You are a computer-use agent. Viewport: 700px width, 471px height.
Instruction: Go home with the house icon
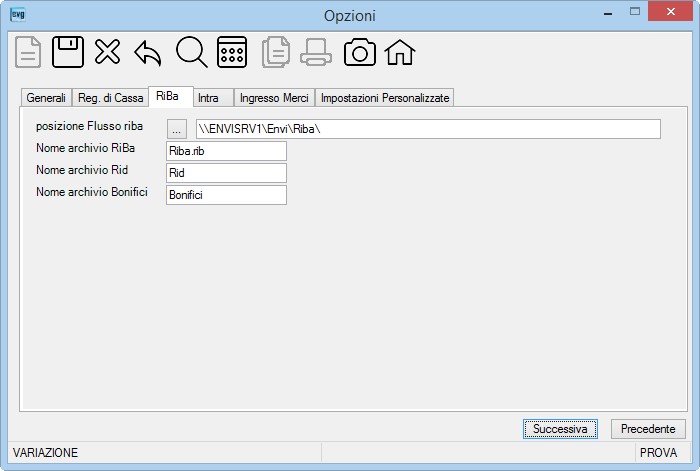pos(400,52)
